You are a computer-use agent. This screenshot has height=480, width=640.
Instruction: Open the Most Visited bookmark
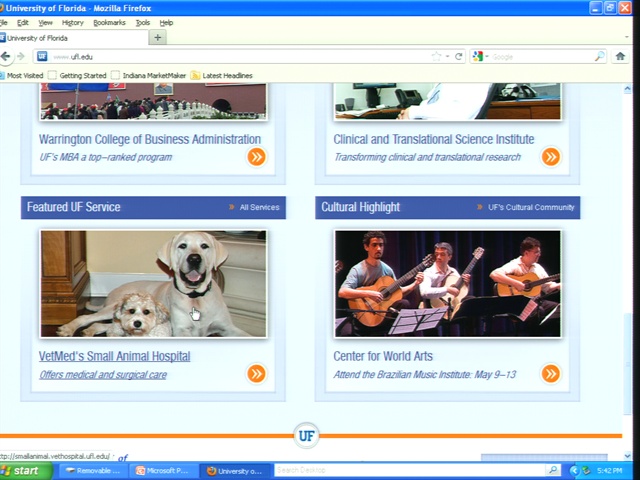22,76
